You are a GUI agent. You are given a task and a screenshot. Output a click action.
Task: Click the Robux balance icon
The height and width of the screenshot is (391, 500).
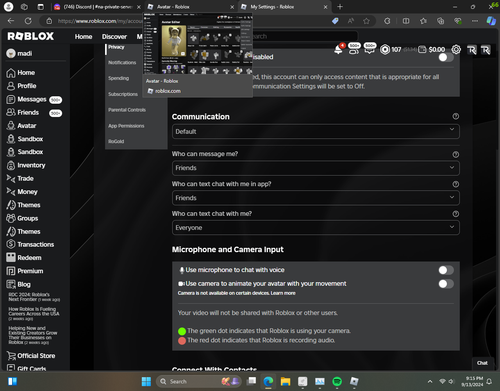pos(385,50)
